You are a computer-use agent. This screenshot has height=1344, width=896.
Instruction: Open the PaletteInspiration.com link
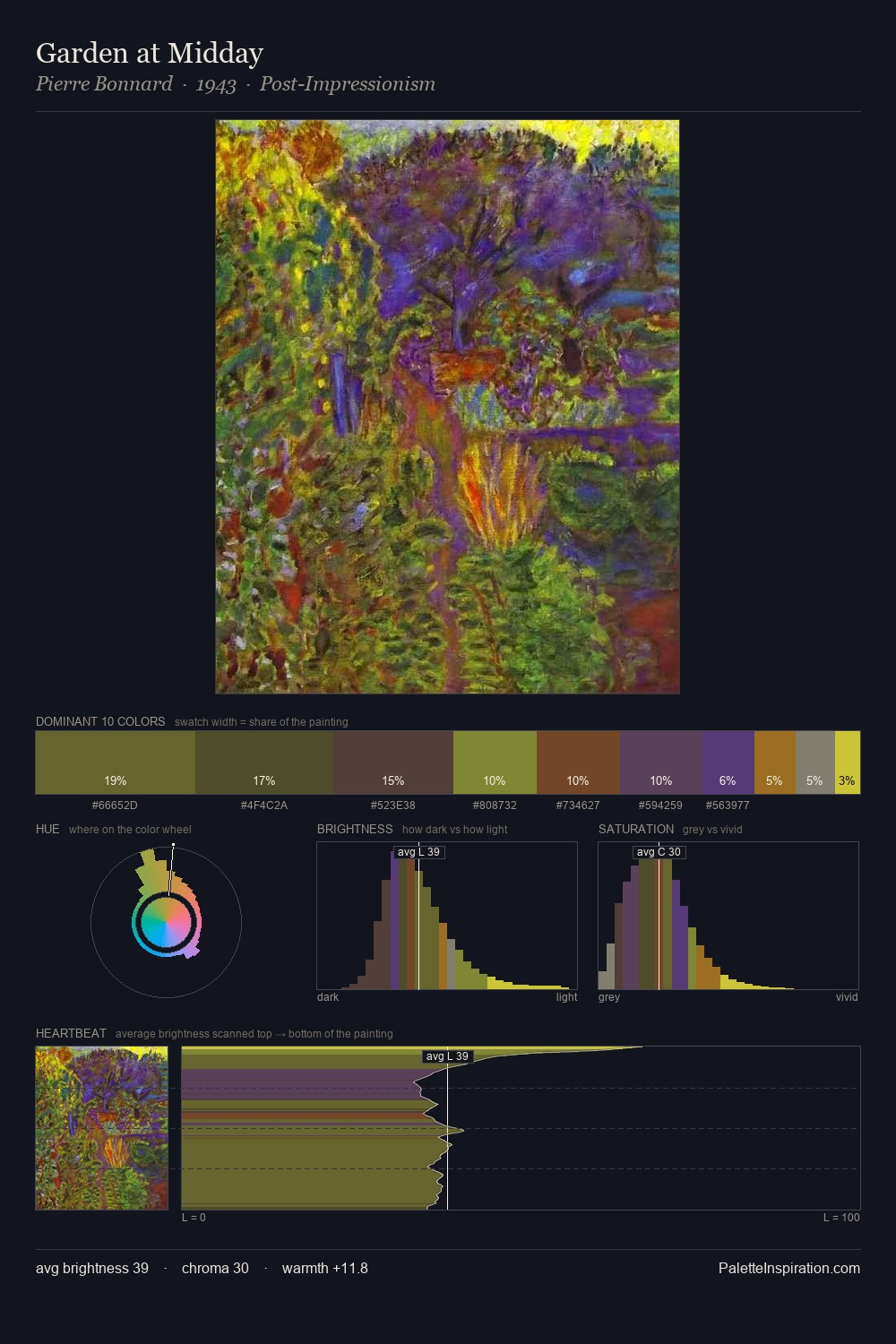coord(789,1268)
